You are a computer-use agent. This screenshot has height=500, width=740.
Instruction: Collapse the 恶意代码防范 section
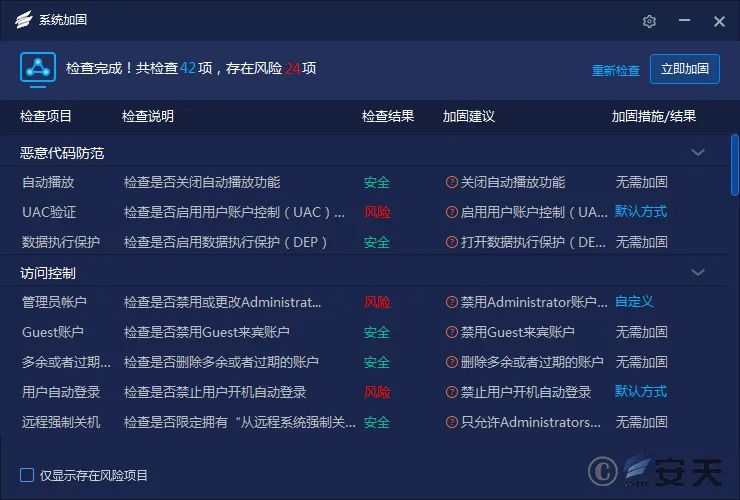pyautogui.click(x=698, y=153)
